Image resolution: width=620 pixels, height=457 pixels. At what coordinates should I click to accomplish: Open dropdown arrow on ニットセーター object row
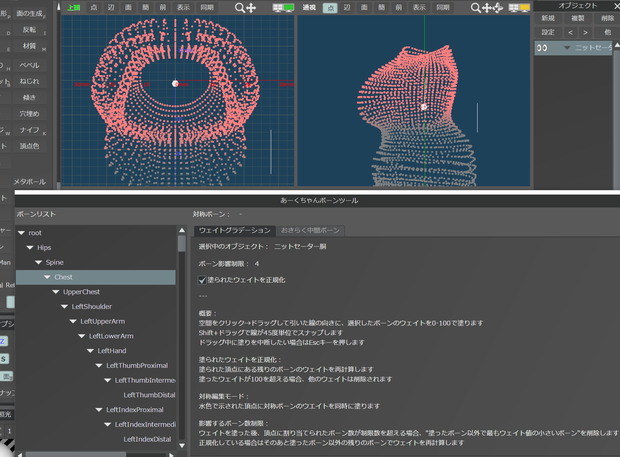click(567, 48)
